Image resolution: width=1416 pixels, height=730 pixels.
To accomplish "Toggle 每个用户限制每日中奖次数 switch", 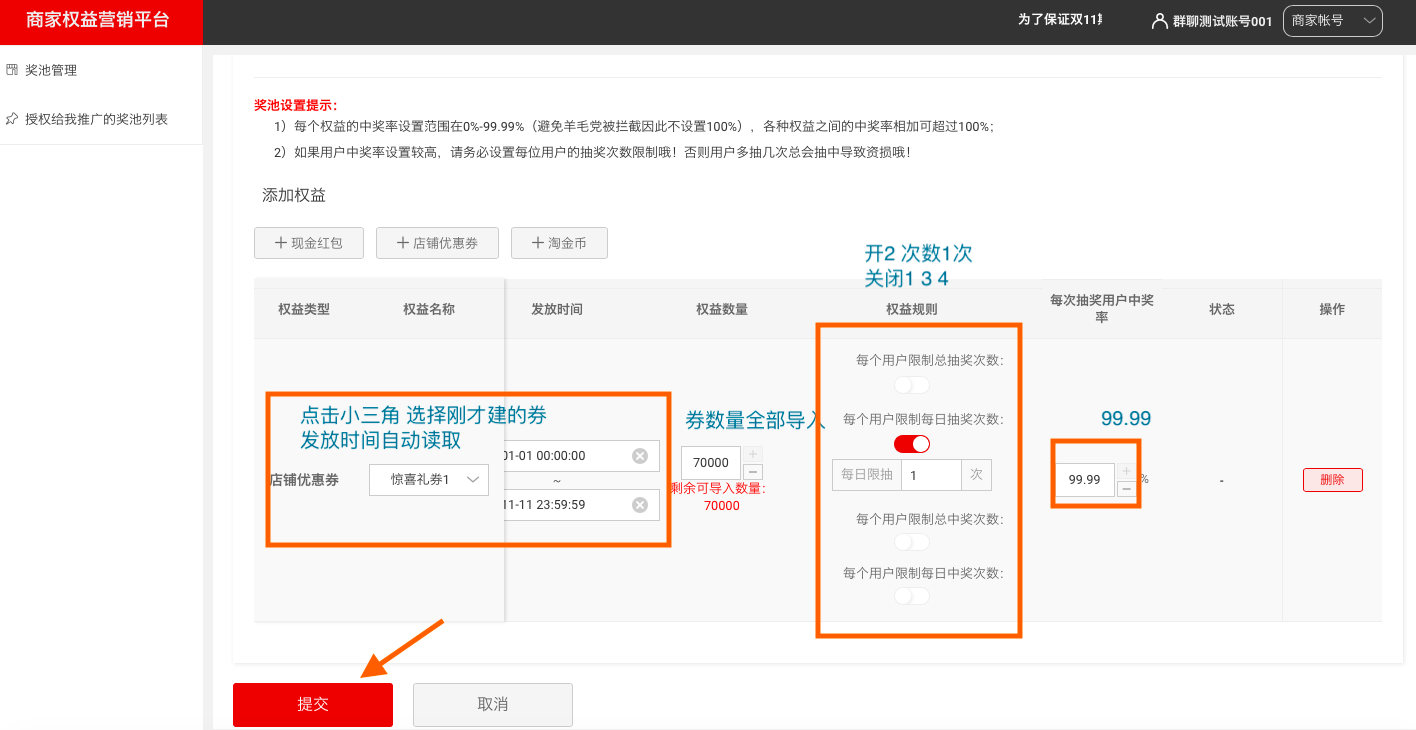I will 912,596.
